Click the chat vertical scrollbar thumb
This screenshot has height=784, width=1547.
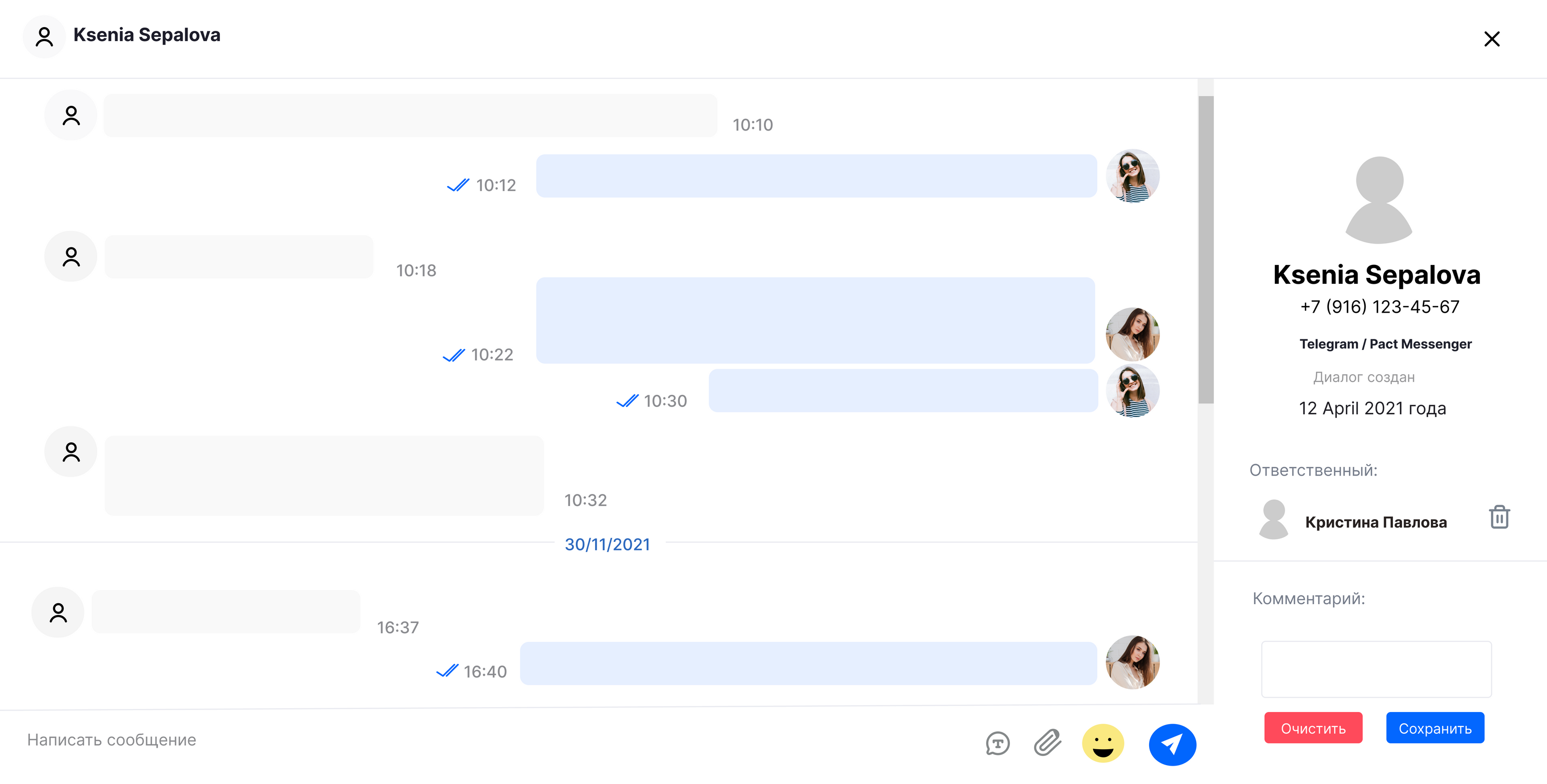pyautogui.click(x=1205, y=249)
